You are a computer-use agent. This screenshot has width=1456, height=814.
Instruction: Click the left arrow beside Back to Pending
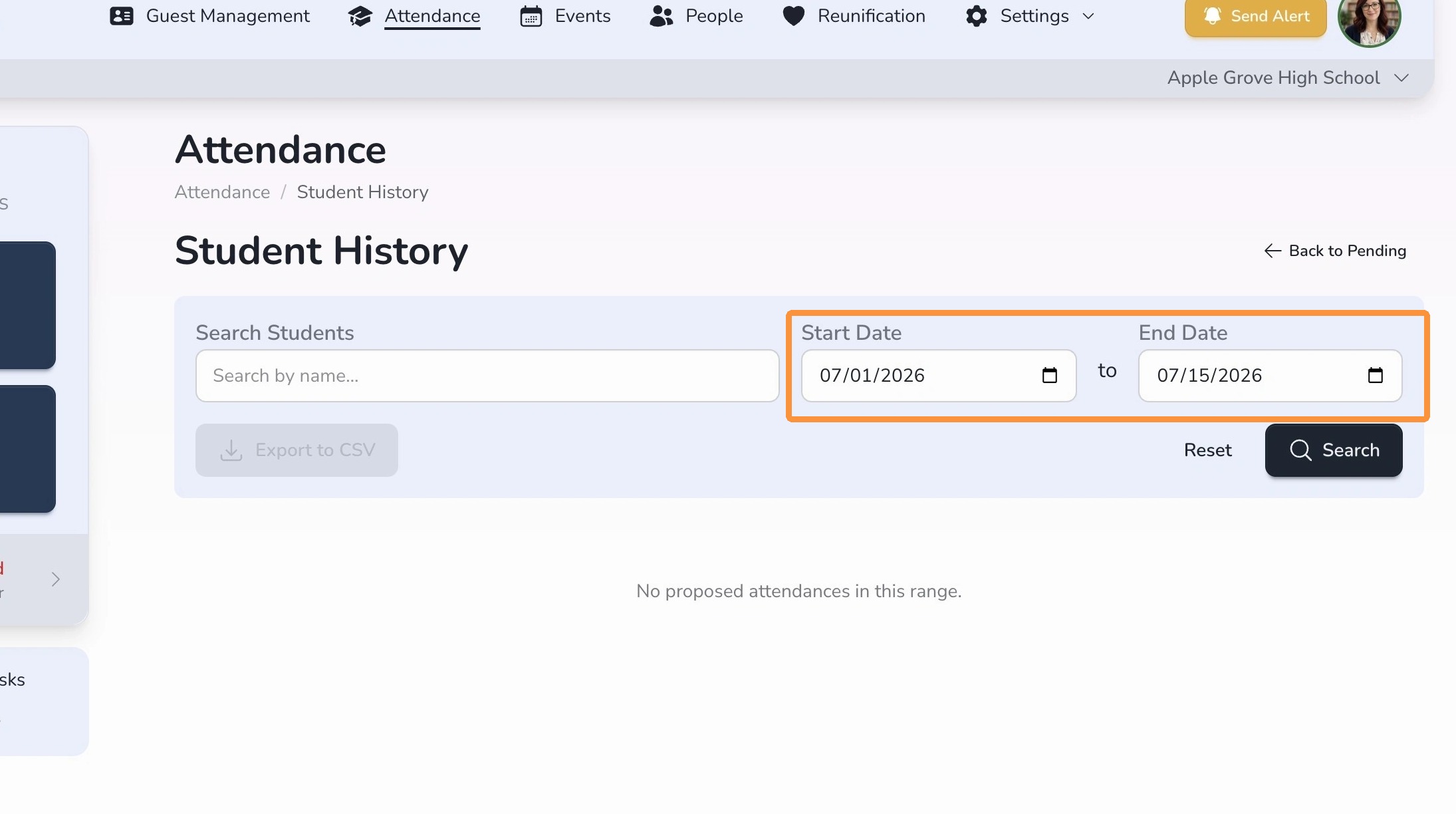tap(1273, 251)
